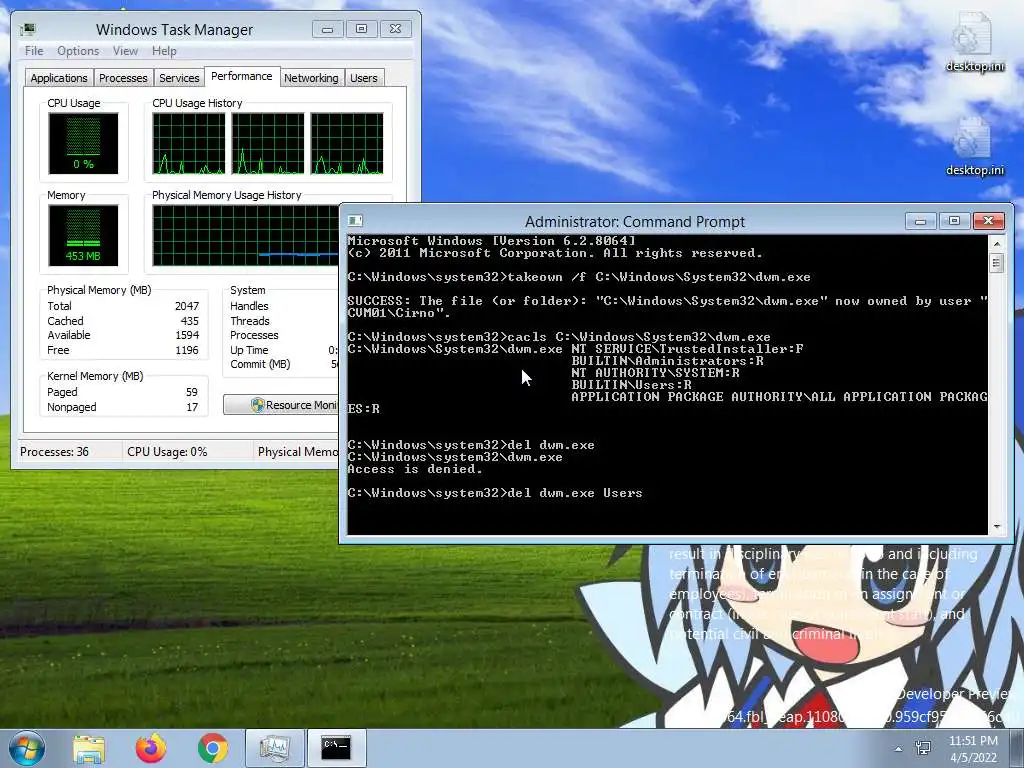The width and height of the screenshot is (1024, 768).
Task: Launch Google Chrome from the taskbar
Action: [213, 748]
